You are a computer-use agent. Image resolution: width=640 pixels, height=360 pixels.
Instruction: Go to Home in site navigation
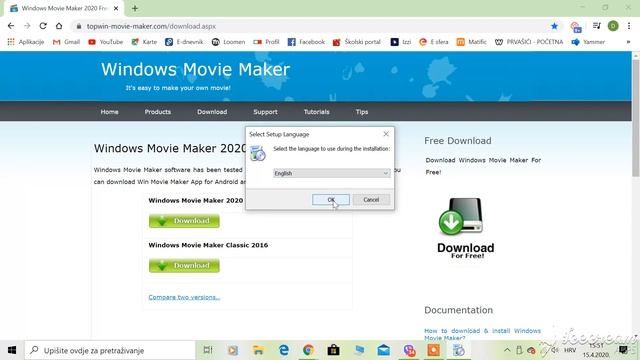tap(109, 111)
